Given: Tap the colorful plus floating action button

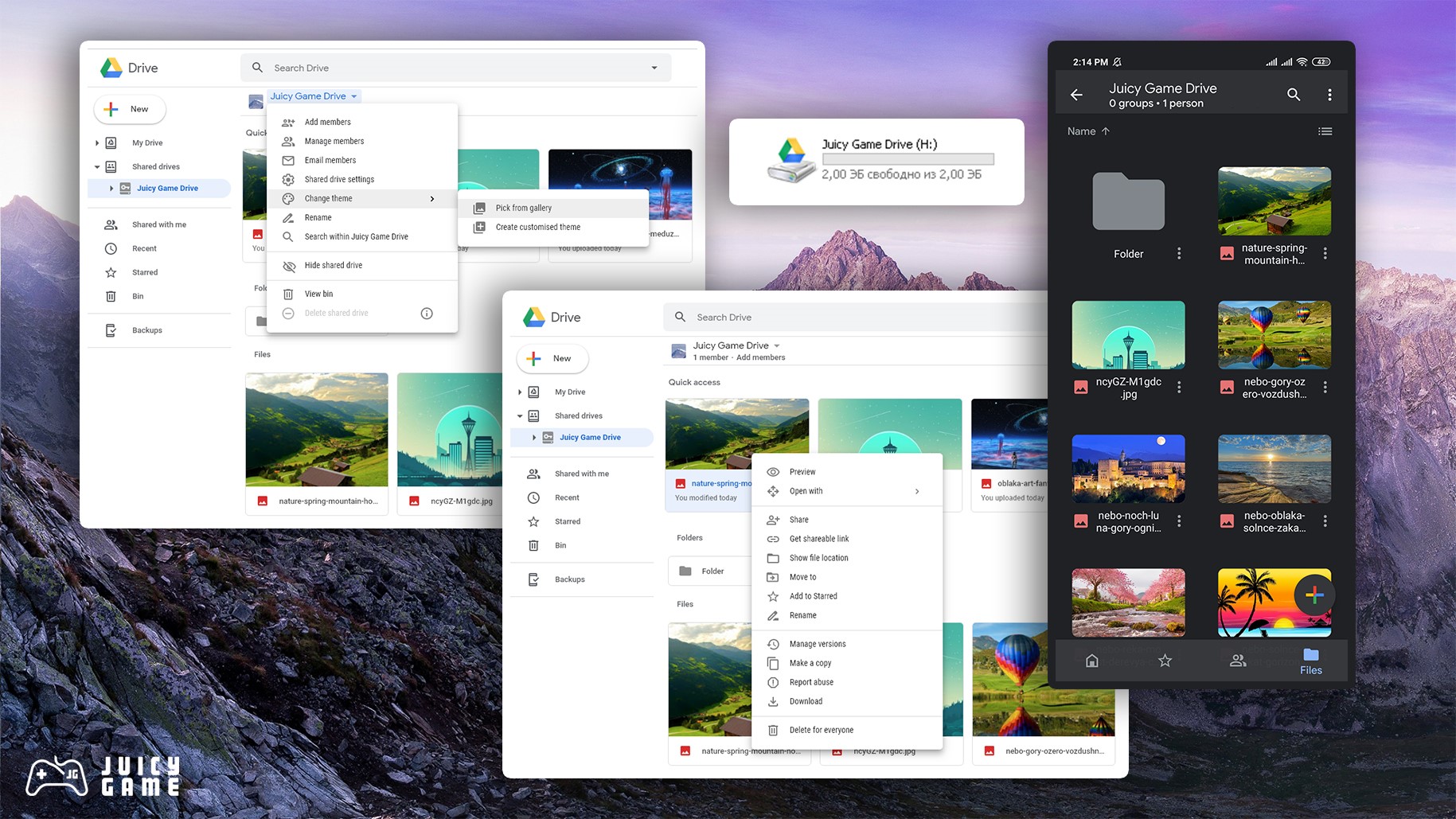Looking at the screenshot, I should point(1314,595).
